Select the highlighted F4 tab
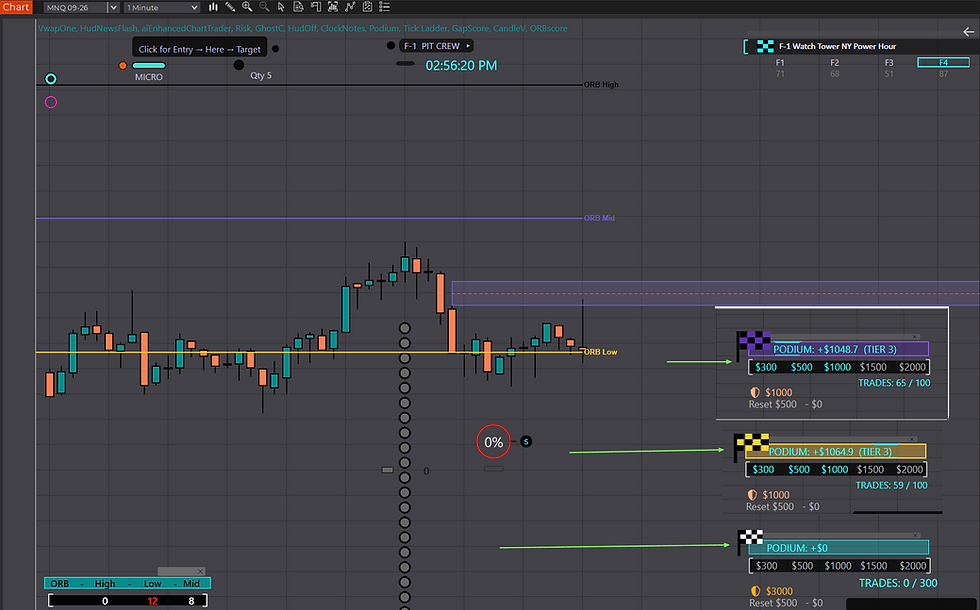The height and width of the screenshot is (610, 980). 943,62
